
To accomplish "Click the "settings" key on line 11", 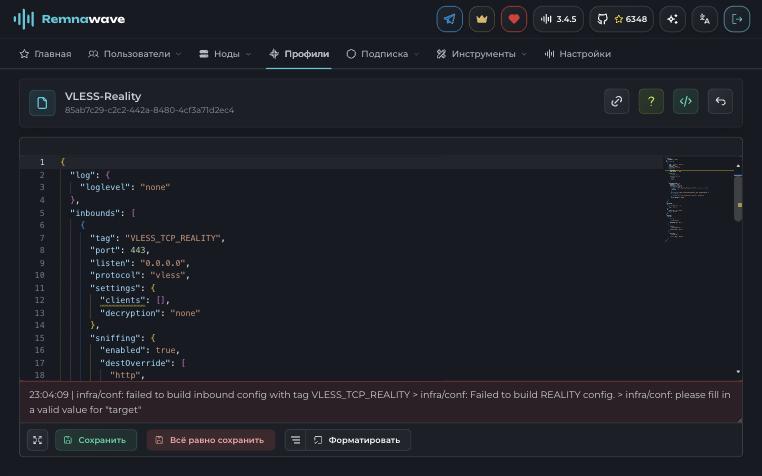I will (x=115, y=288).
